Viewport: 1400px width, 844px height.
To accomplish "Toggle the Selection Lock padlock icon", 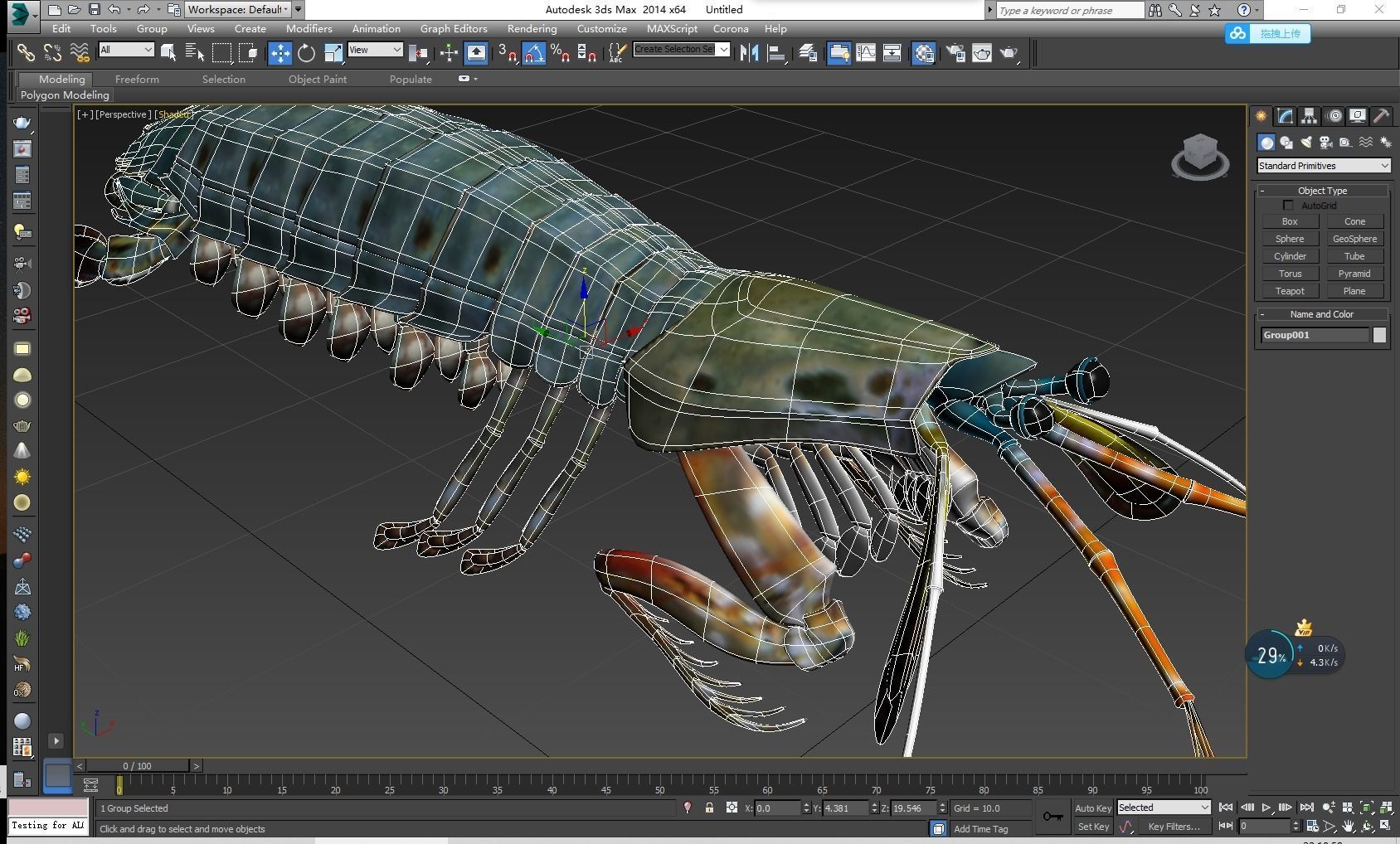I will (709, 808).
